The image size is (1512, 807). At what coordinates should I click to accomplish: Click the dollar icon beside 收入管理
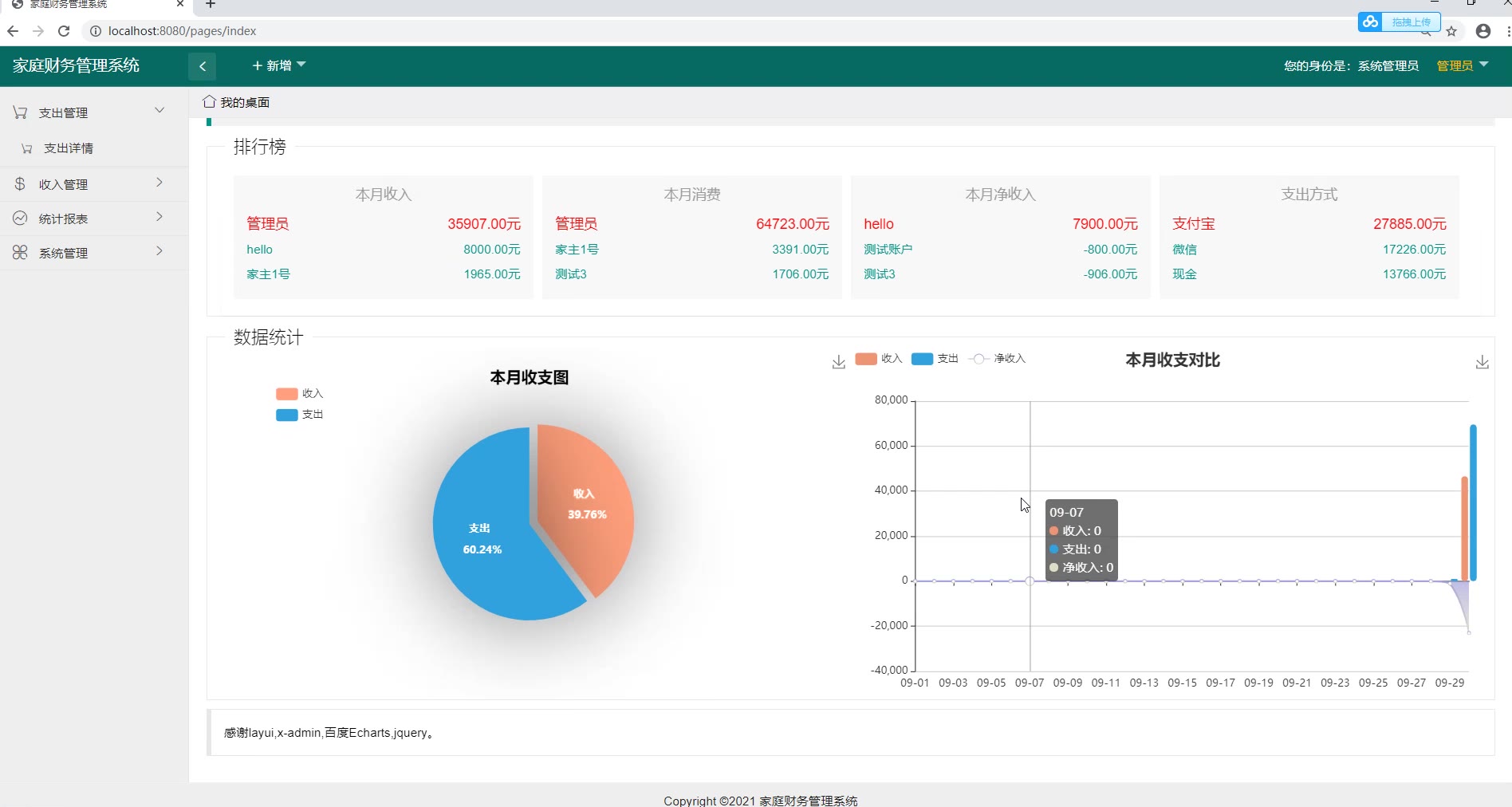click(x=20, y=184)
